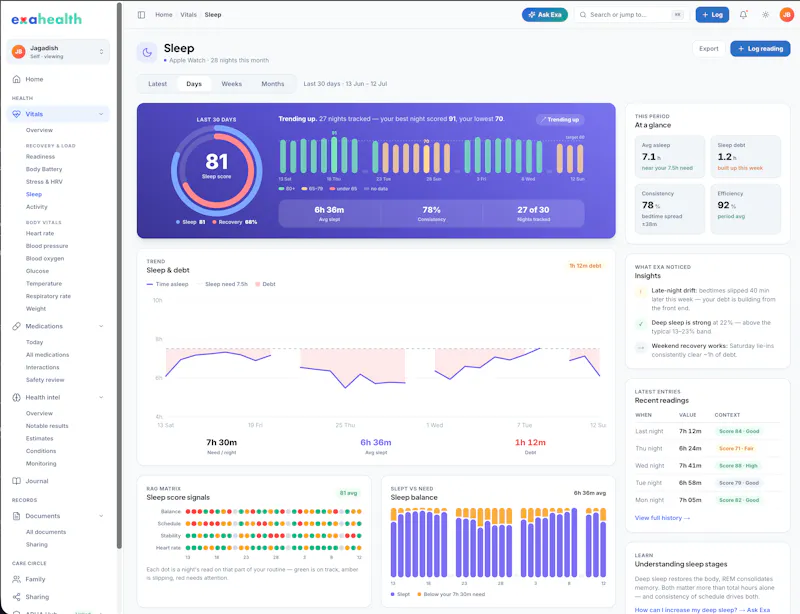Go to Home breadcrumb

point(164,15)
